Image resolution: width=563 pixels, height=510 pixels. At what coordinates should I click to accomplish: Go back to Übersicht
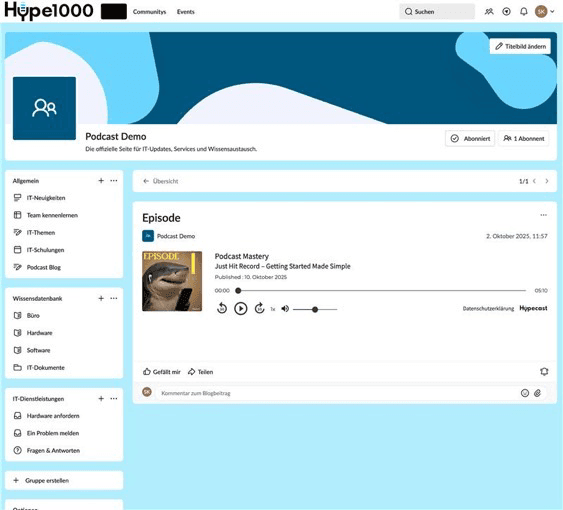pos(160,181)
